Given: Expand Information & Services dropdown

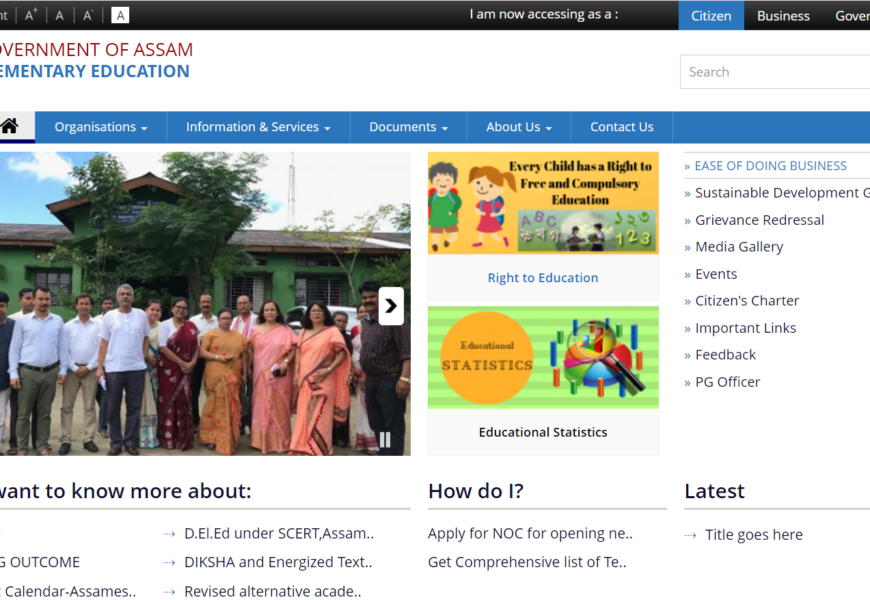Looking at the screenshot, I should (x=258, y=127).
